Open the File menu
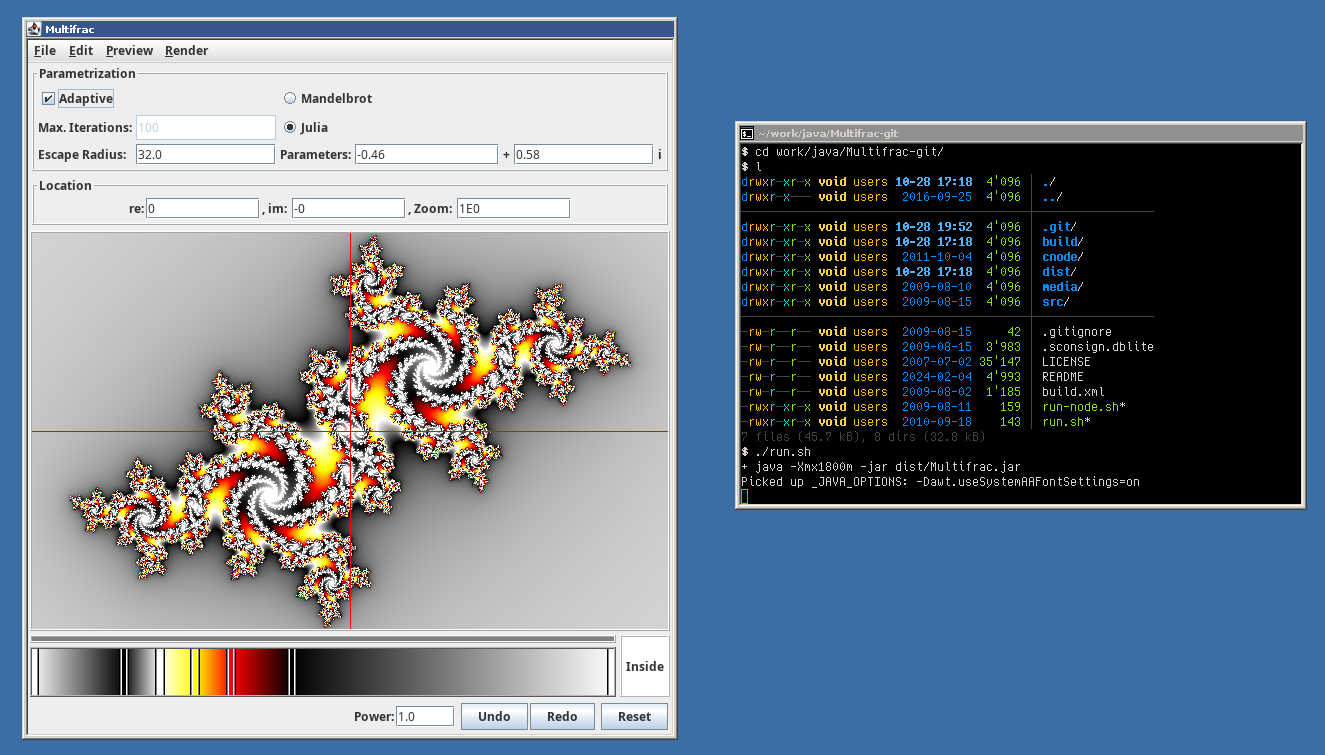The height and width of the screenshot is (755, 1325). pyautogui.click(x=45, y=51)
